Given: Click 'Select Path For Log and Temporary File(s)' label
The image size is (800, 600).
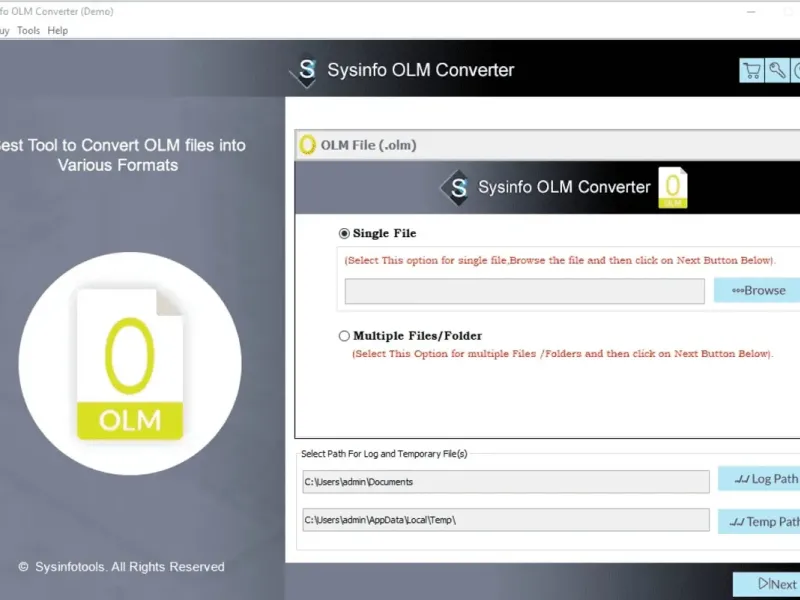Looking at the screenshot, I should coord(384,454).
